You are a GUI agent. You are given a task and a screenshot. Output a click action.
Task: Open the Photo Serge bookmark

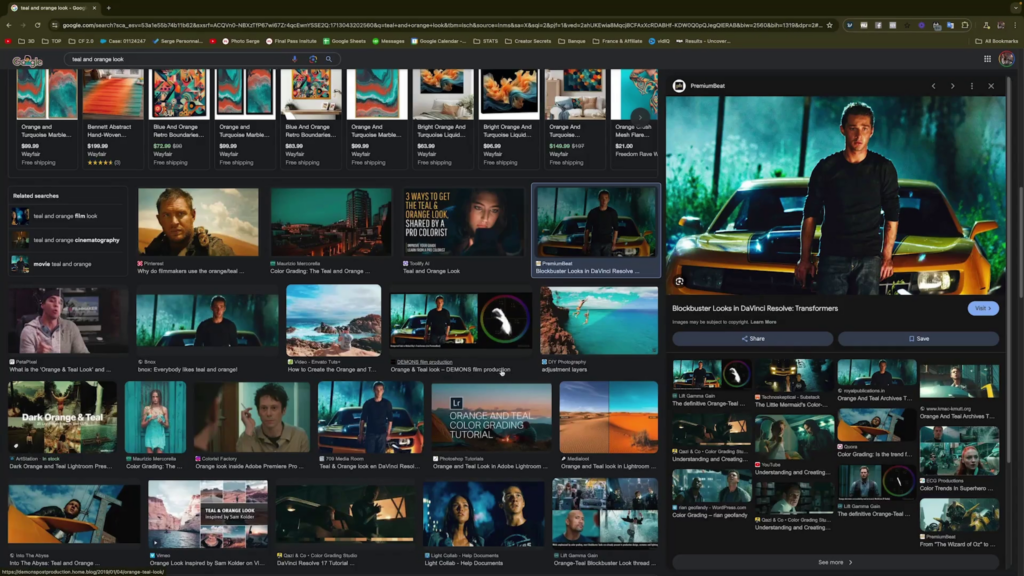click(241, 41)
